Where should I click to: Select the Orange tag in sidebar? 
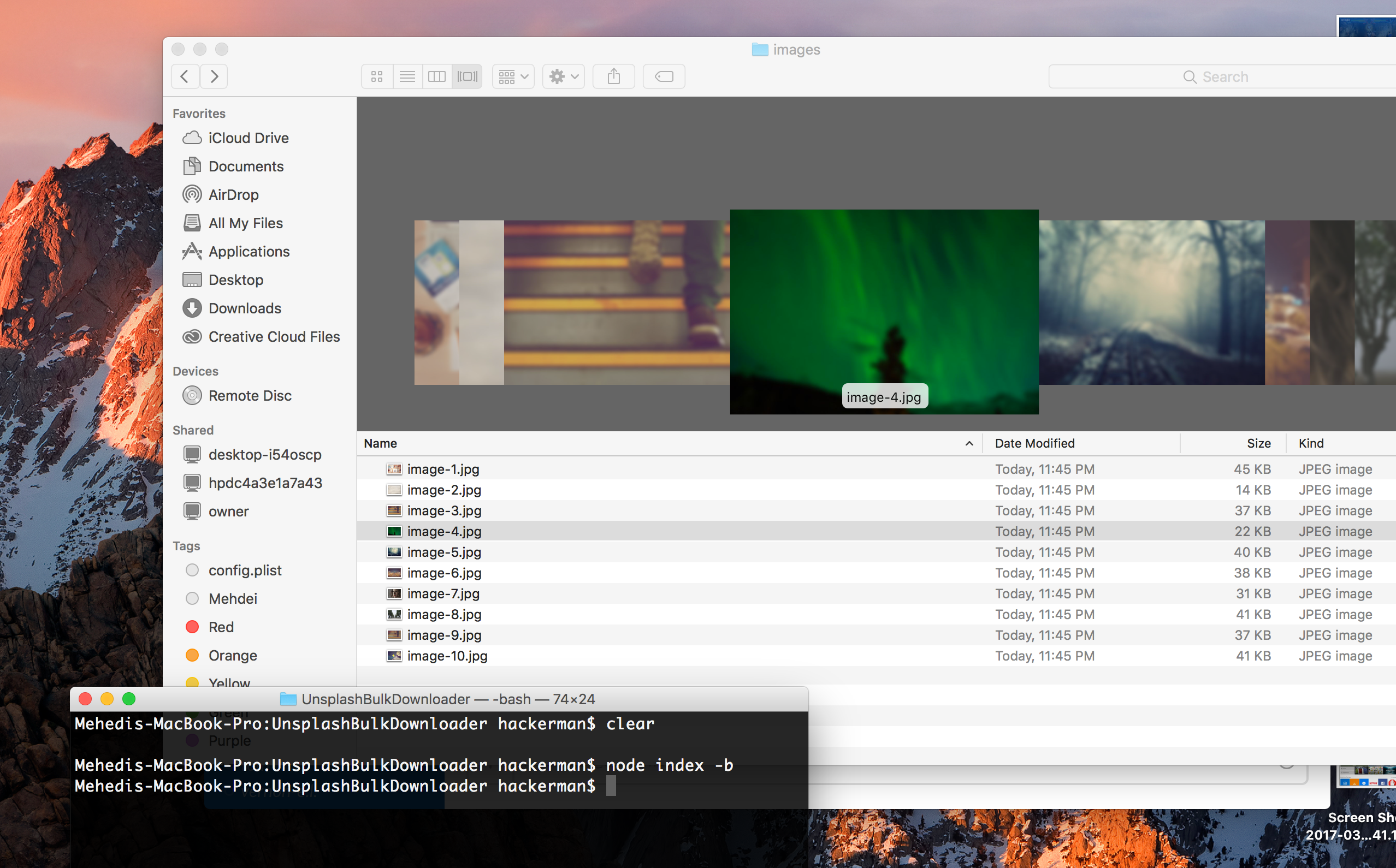[x=232, y=656]
